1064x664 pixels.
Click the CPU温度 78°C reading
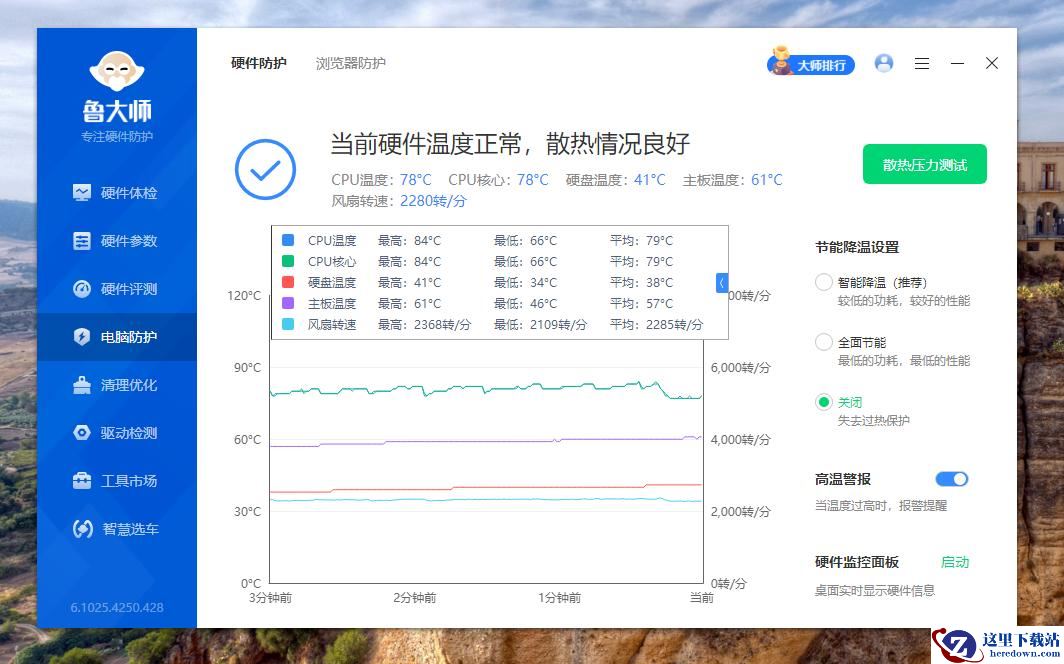point(415,180)
